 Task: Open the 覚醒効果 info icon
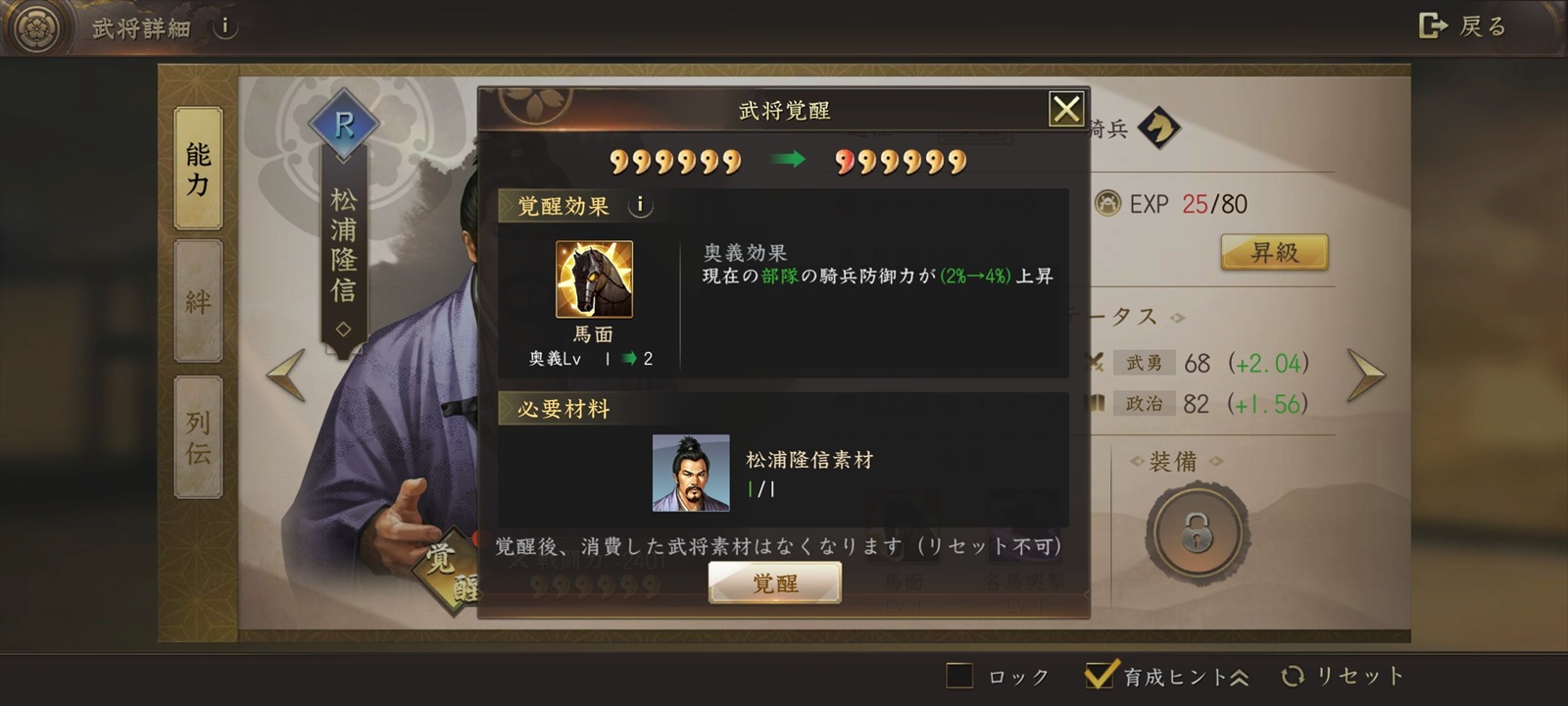640,205
